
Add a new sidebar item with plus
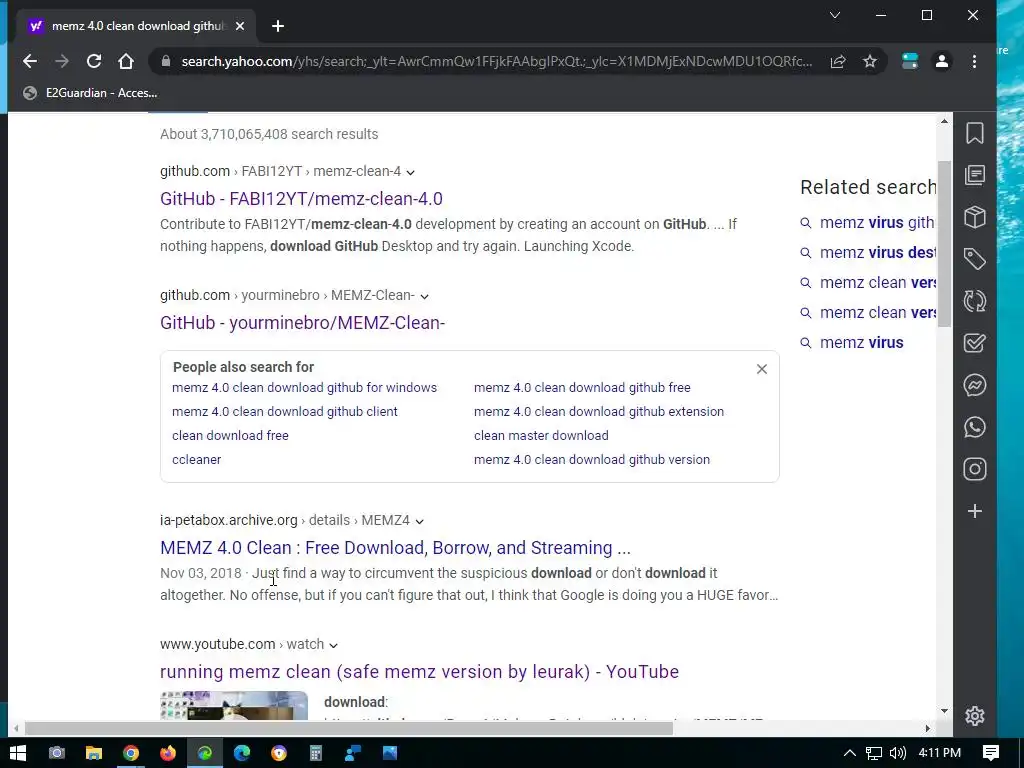point(975,511)
